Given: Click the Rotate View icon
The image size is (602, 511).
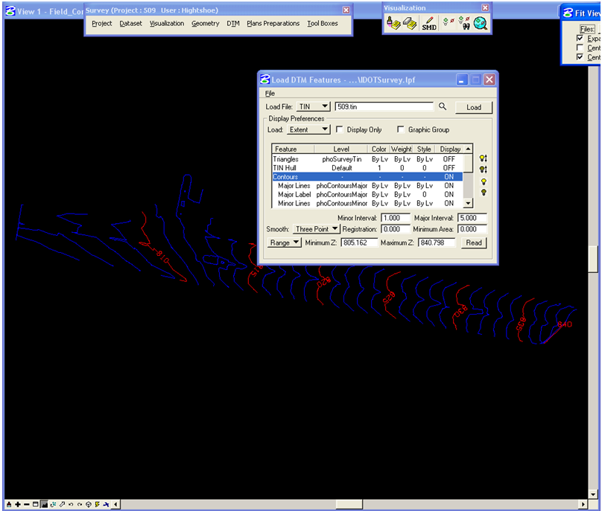Looking at the screenshot, I should click(x=53, y=504).
